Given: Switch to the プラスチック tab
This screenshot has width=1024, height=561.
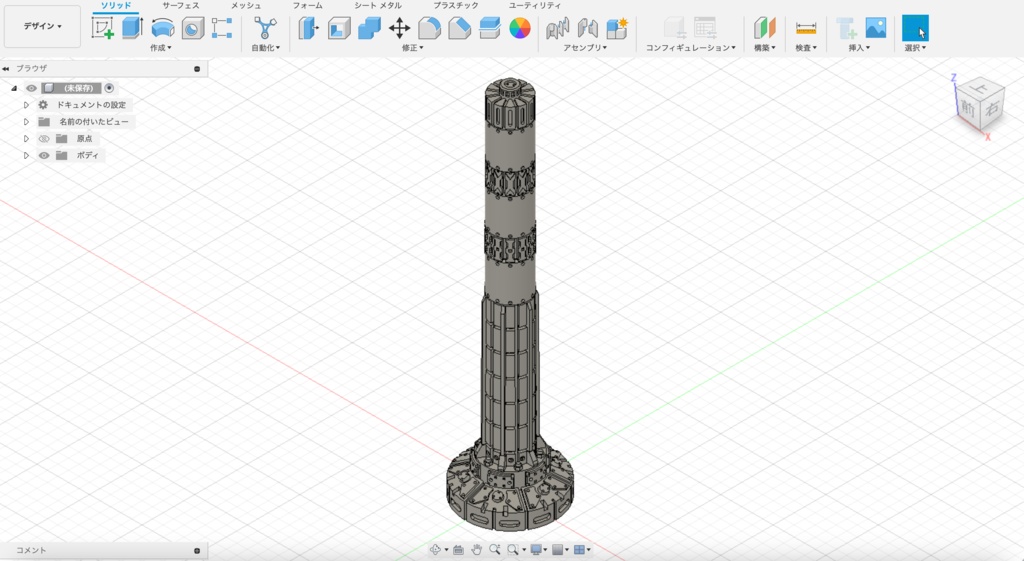Looking at the screenshot, I should 456,5.
